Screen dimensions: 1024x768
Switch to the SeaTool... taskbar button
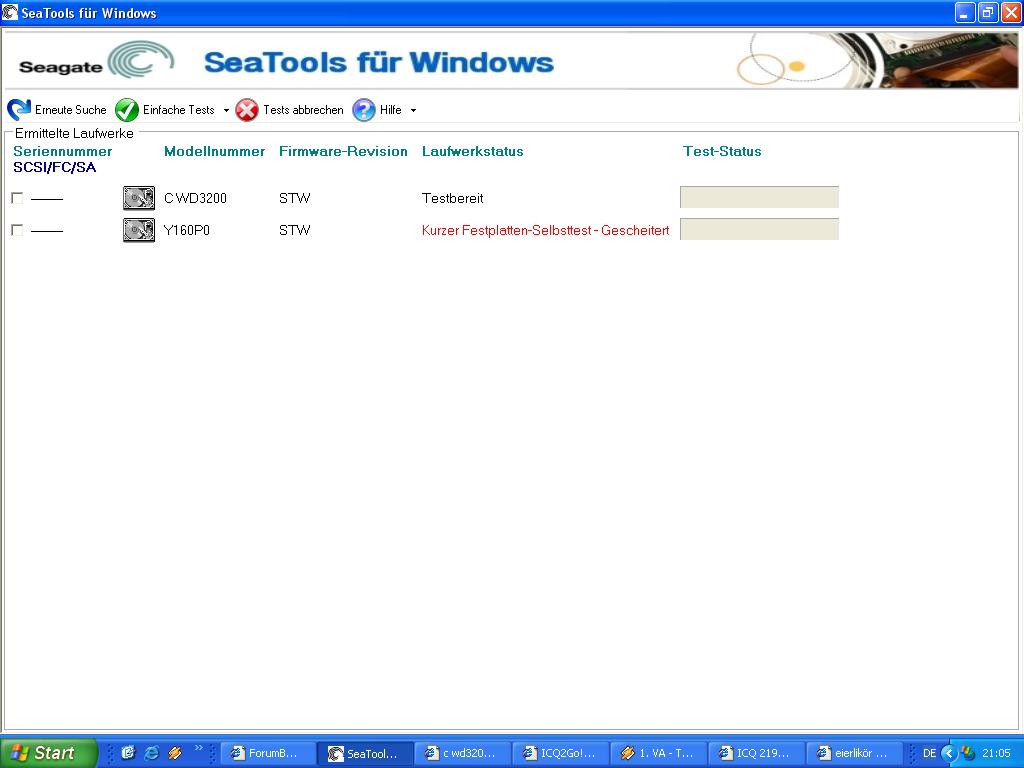click(365, 753)
